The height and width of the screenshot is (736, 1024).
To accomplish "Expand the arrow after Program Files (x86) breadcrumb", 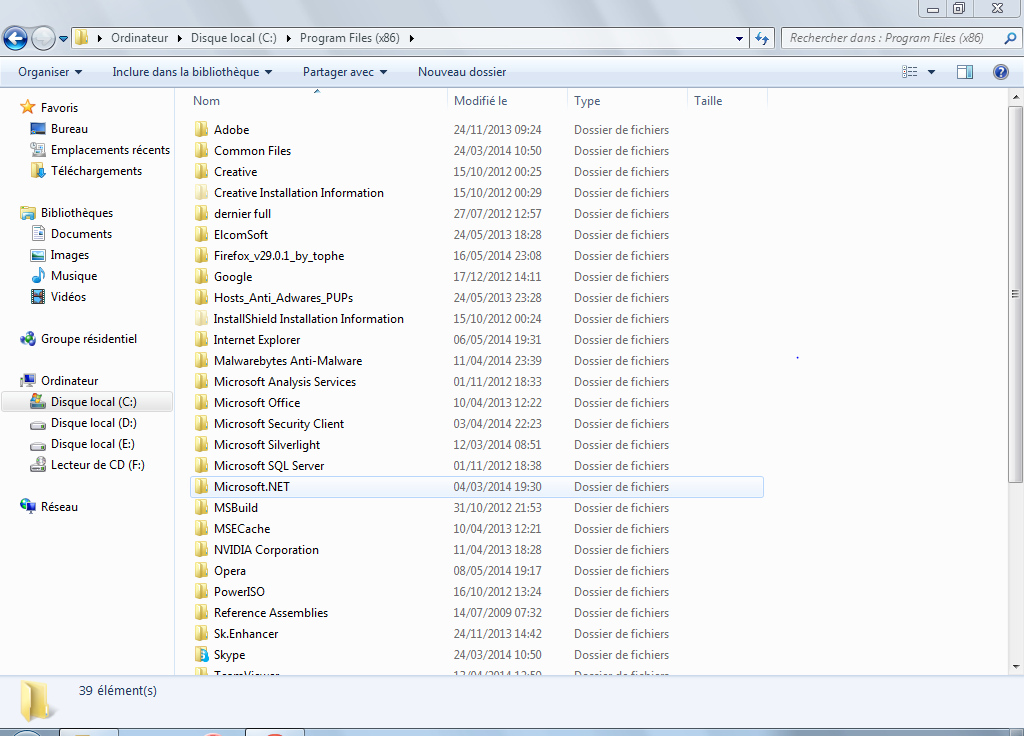I will [x=411, y=38].
